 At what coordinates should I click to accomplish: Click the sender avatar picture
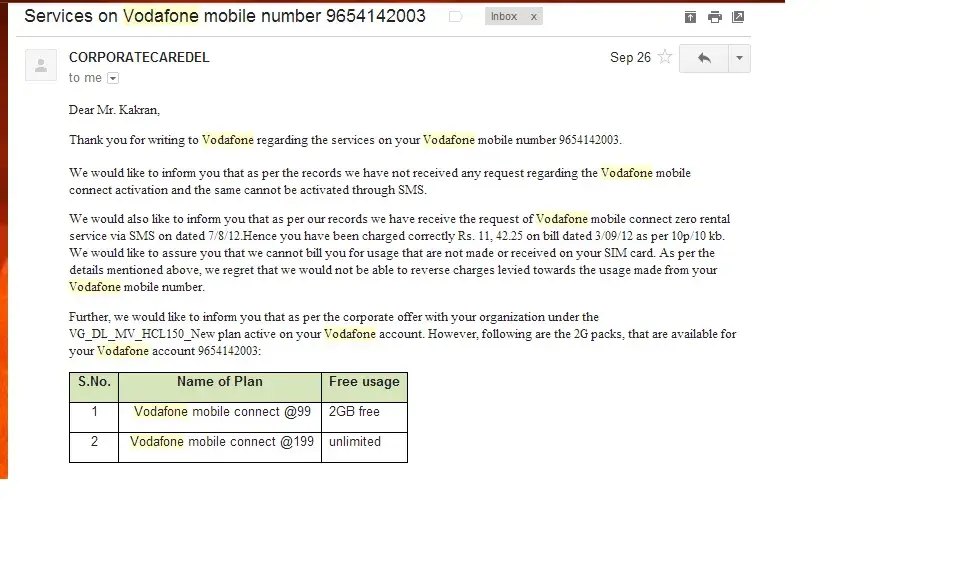pyautogui.click(x=41, y=65)
